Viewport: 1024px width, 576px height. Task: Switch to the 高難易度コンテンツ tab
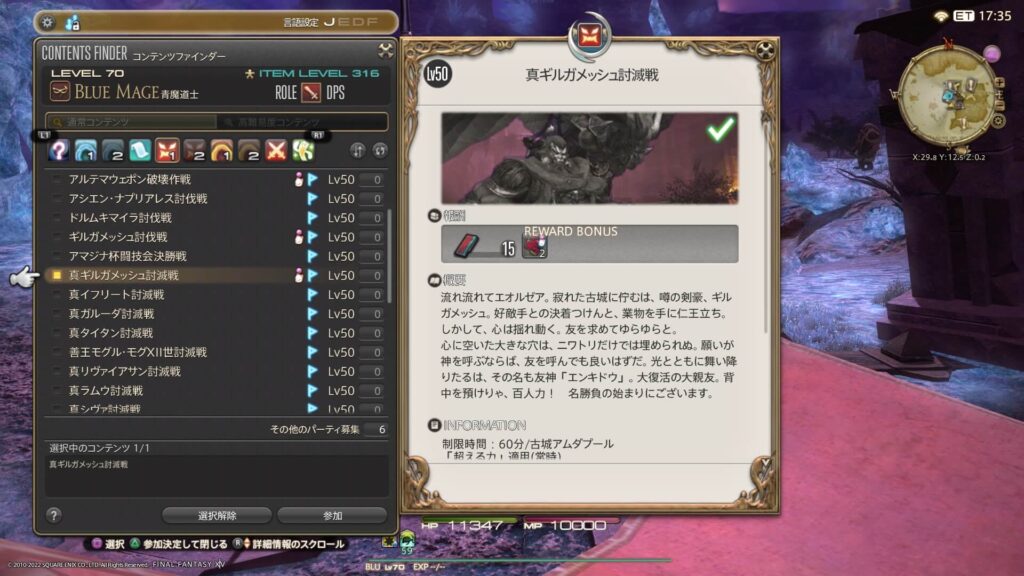click(302, 122)
